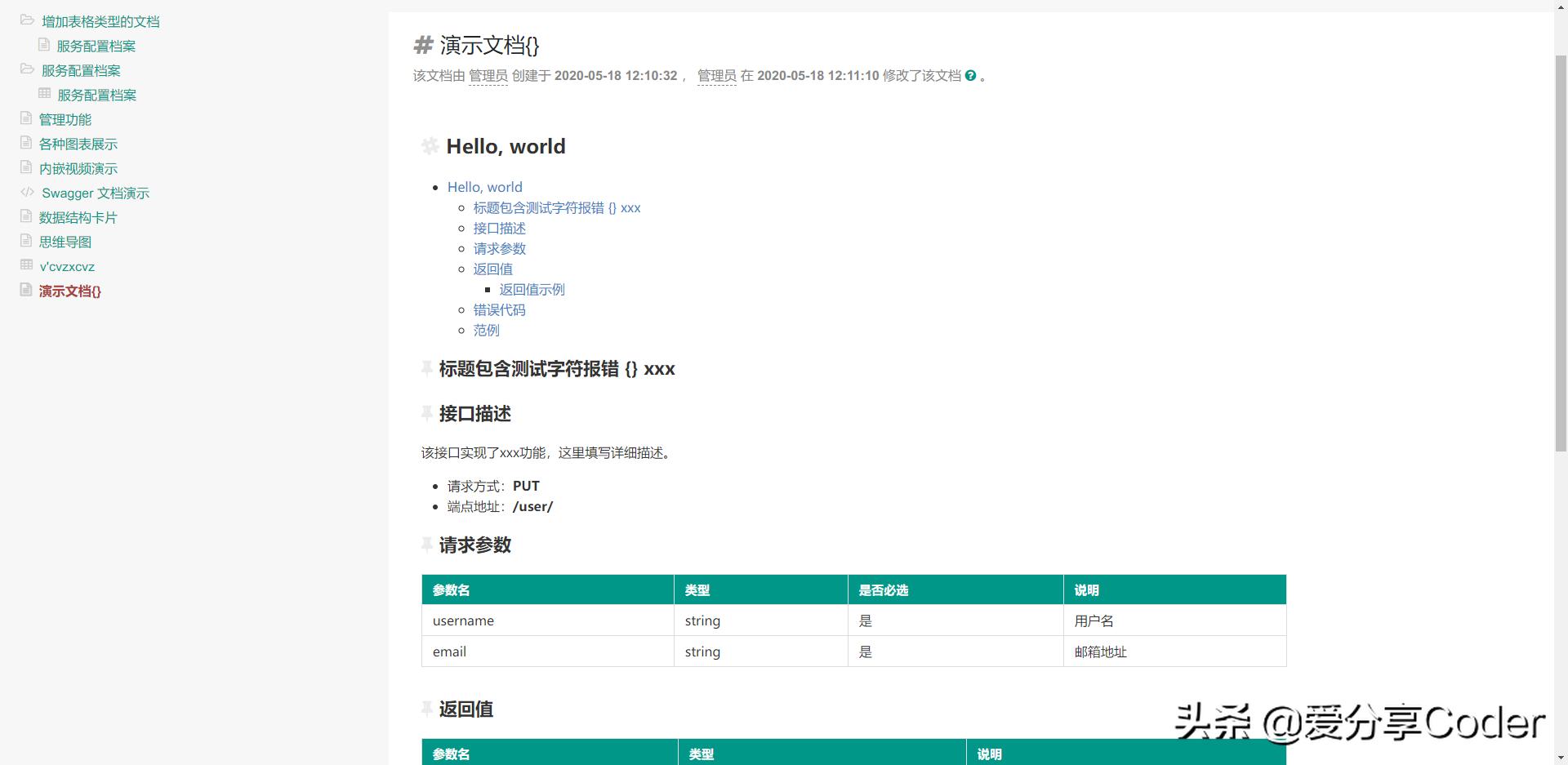1568x765 pixels.
Task: Click the anchor icon beside the 返回值 heading
Action: coord(427,709)
